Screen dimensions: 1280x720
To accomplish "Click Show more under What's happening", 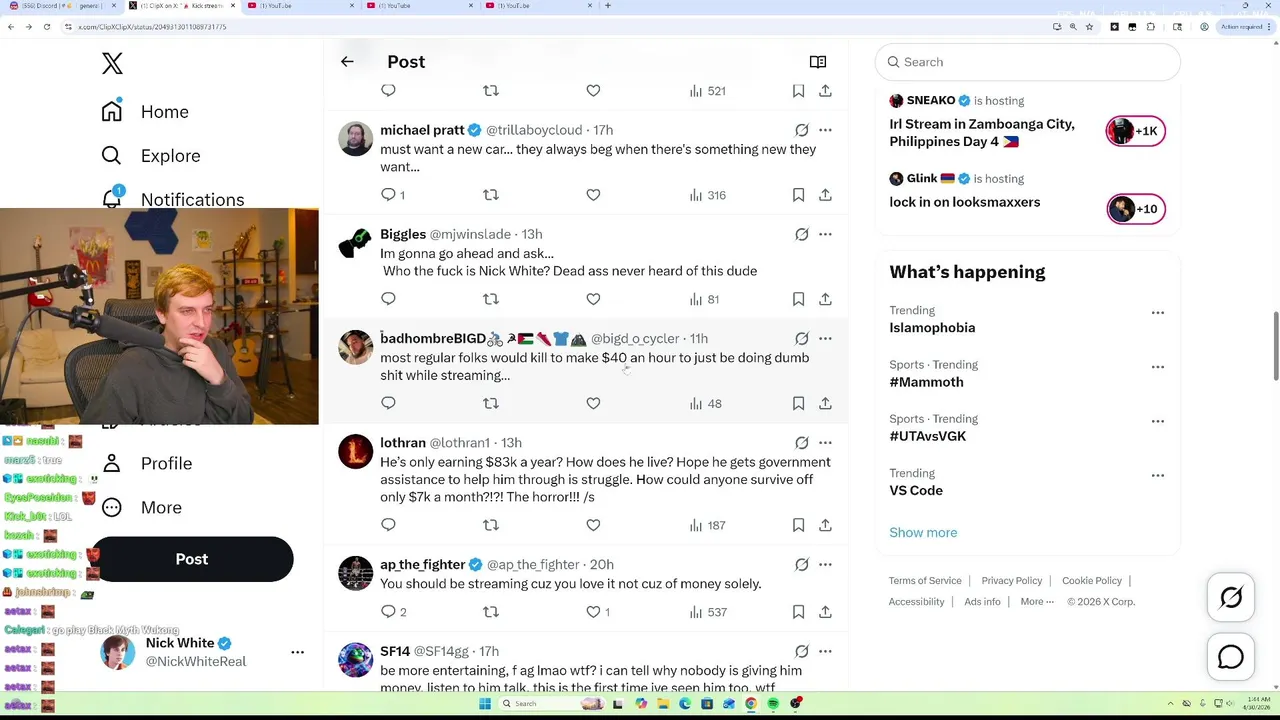I will pos(923,532).
